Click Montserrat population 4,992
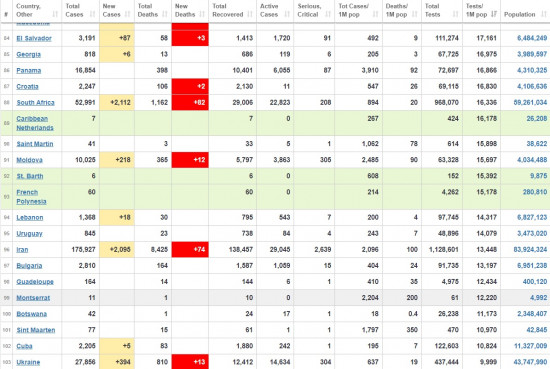 (x=538, y=298)
